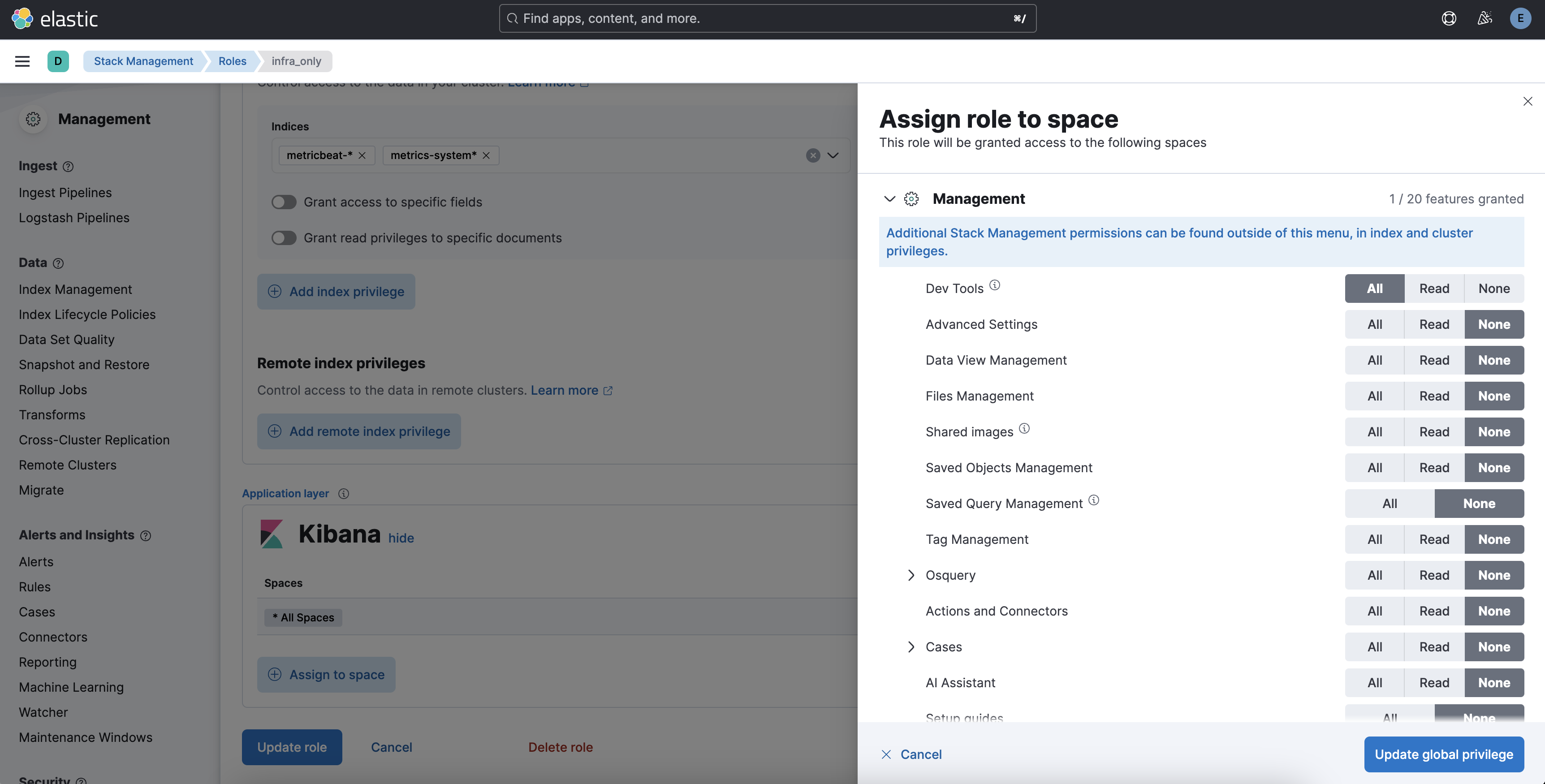Click Assign to space button
Image resolution: width=1545 pixels, height=784 pixels.
pyautogui.click(x=326, y=676)
